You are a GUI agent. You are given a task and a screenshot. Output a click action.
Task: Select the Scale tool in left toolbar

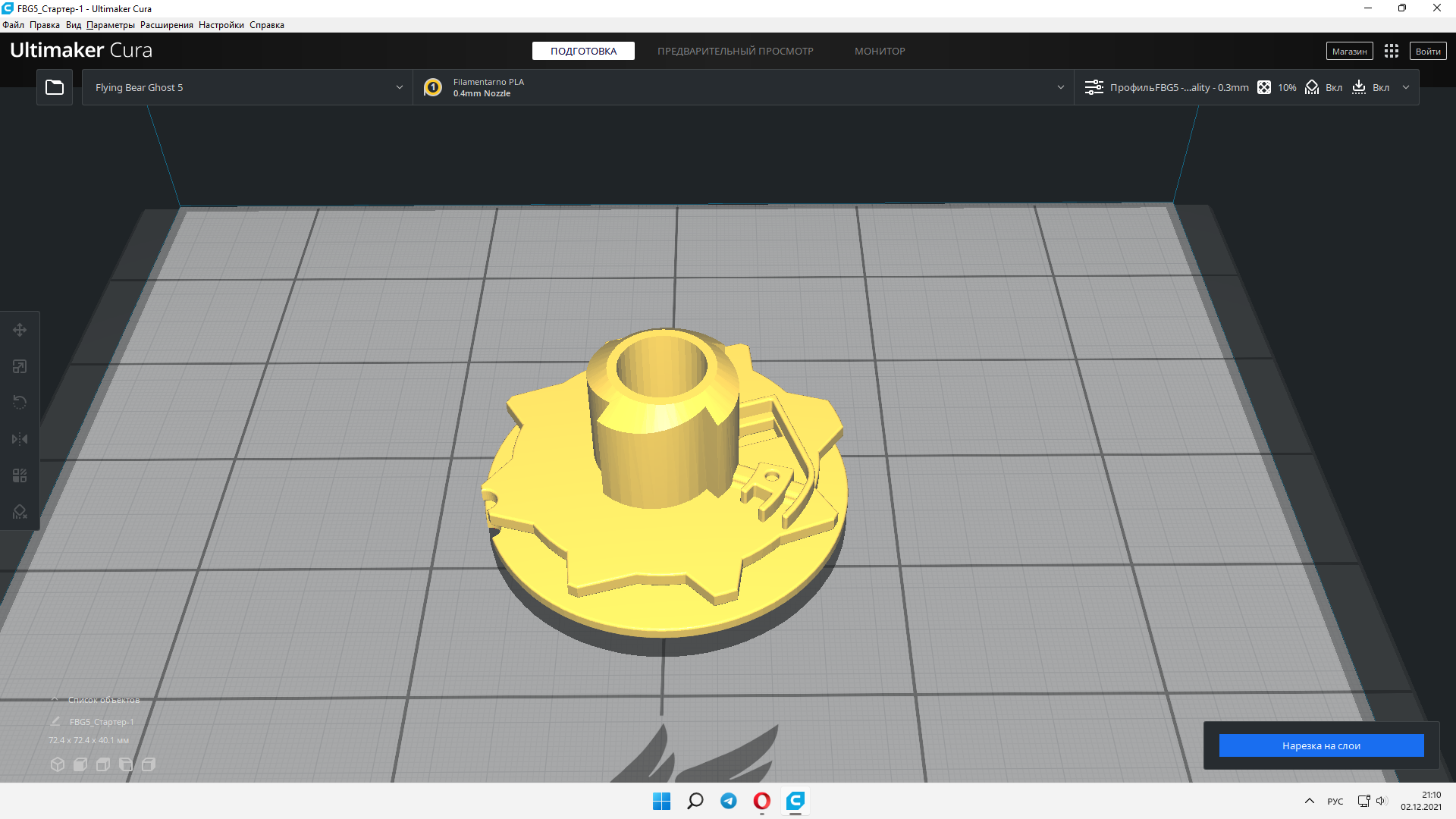click(x=20, y=366)
